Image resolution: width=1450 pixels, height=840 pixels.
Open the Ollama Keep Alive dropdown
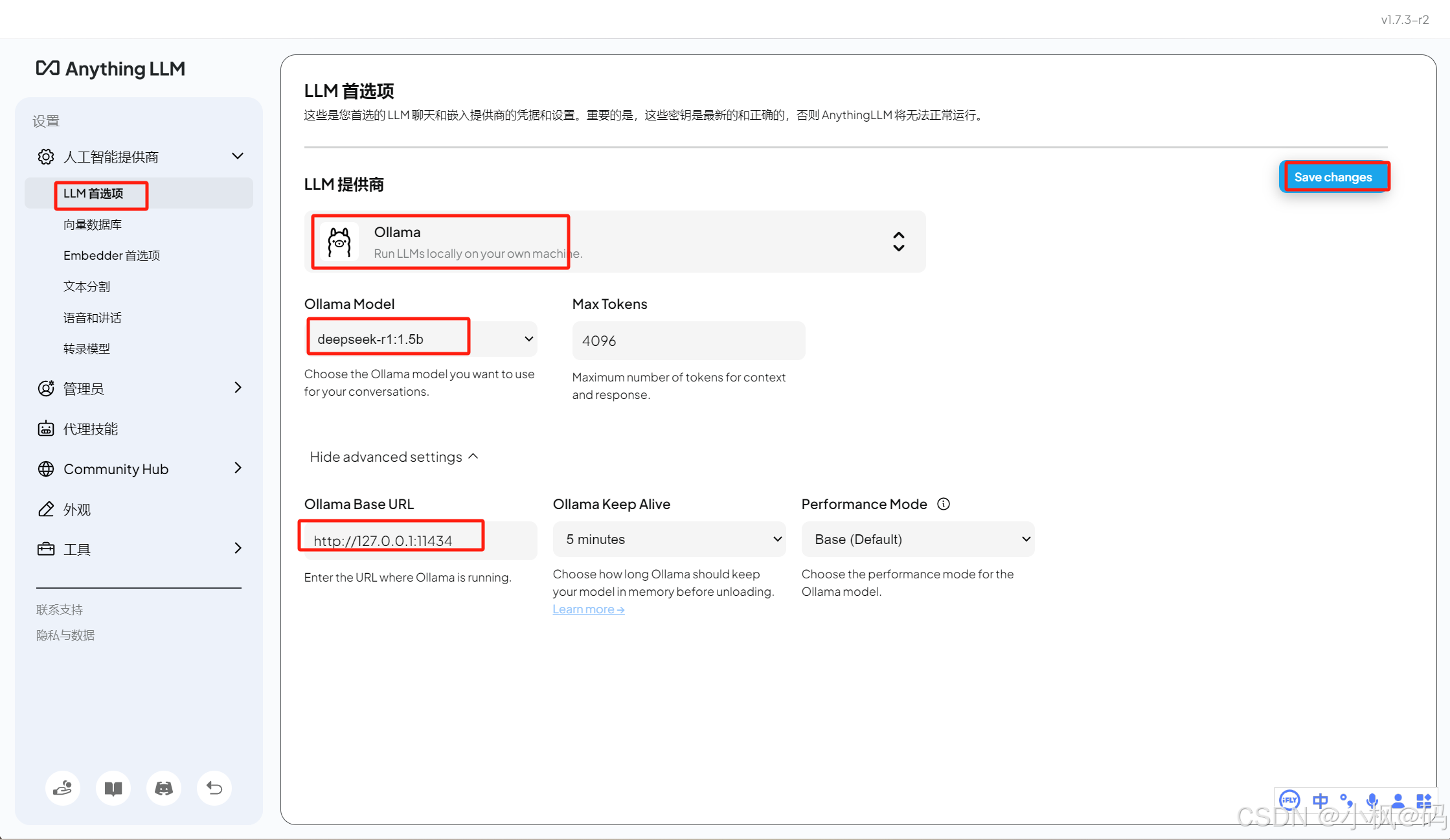(x=669, y=539)
